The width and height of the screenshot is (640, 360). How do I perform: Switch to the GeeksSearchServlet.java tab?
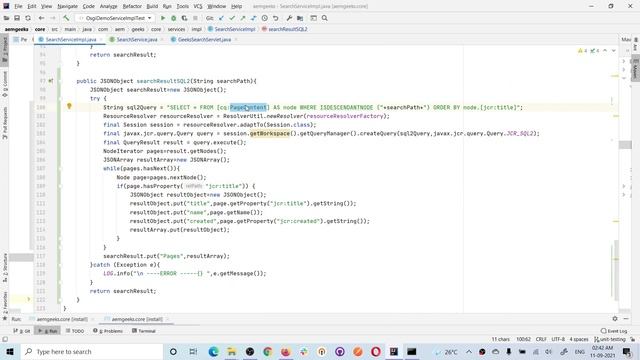[204, 40]
